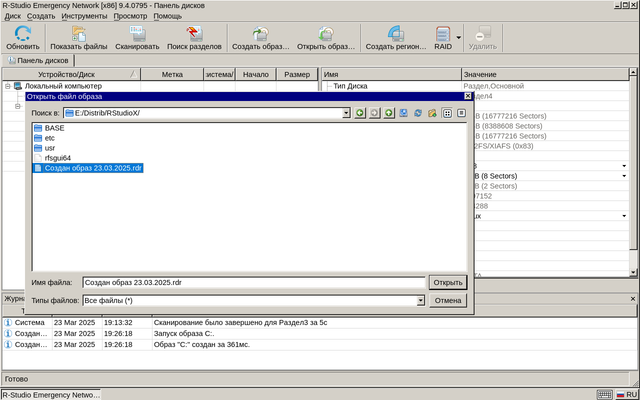Click the Отмена button
This screenshot has width=640, height=400.
coord(448,300)
